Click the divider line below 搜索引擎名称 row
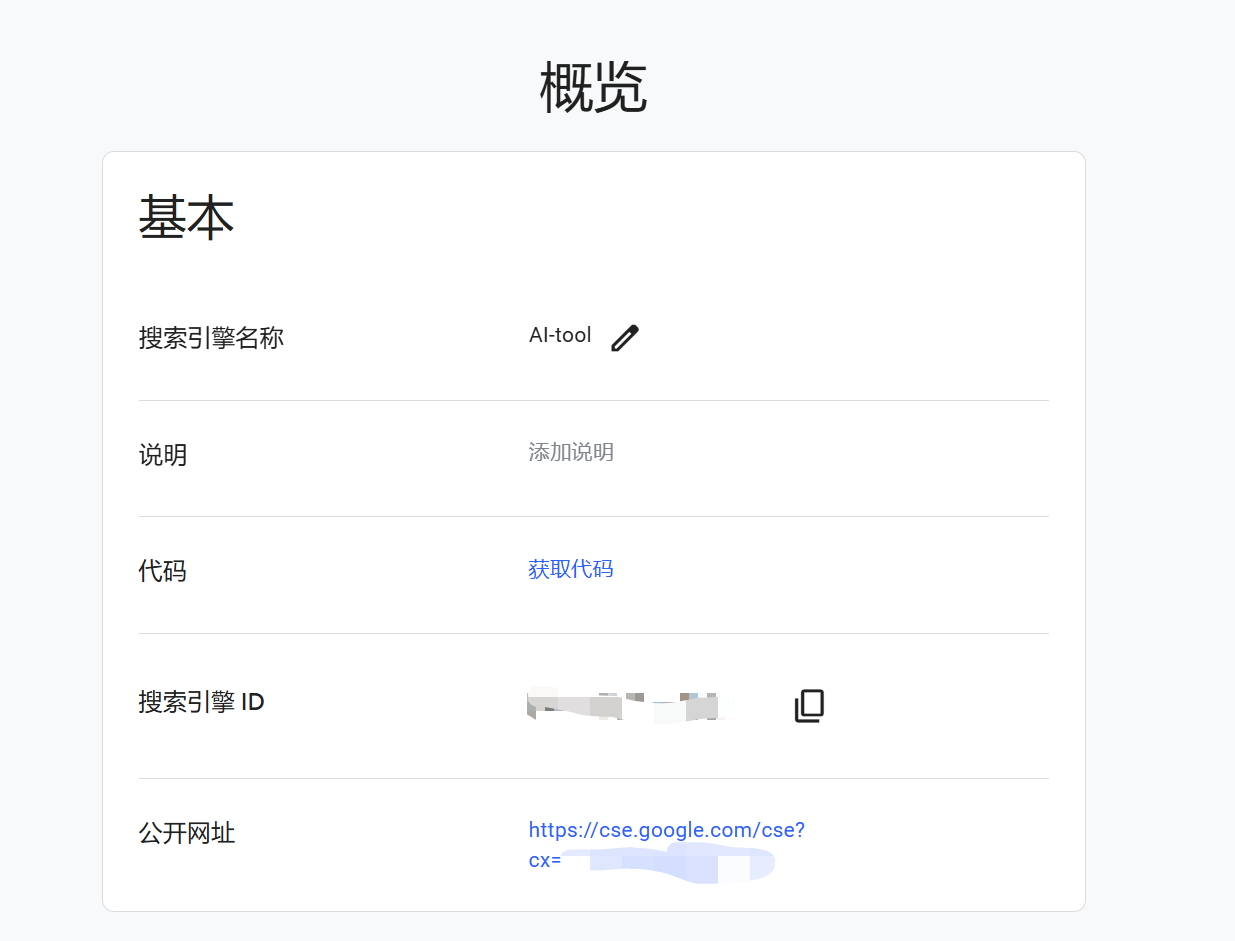This screenshot has height=941, width=1235. pos(593,400)
